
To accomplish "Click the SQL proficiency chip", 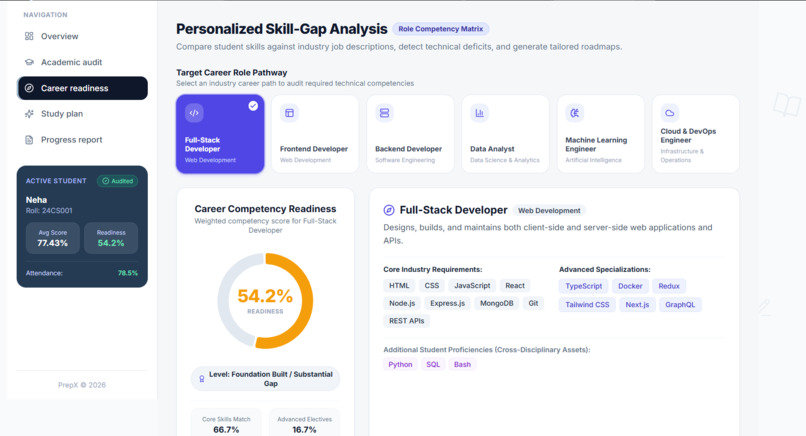I will click(433, 364).
